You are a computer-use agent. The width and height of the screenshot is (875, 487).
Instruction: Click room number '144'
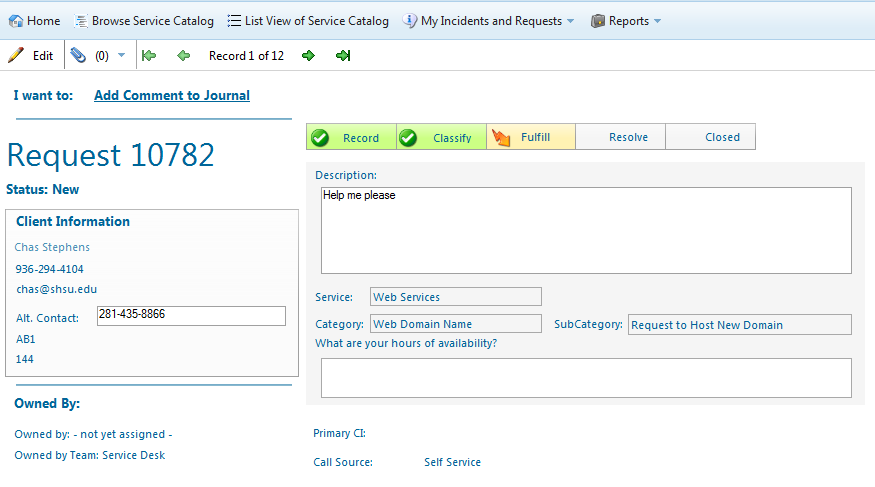(x=25, y=359)
